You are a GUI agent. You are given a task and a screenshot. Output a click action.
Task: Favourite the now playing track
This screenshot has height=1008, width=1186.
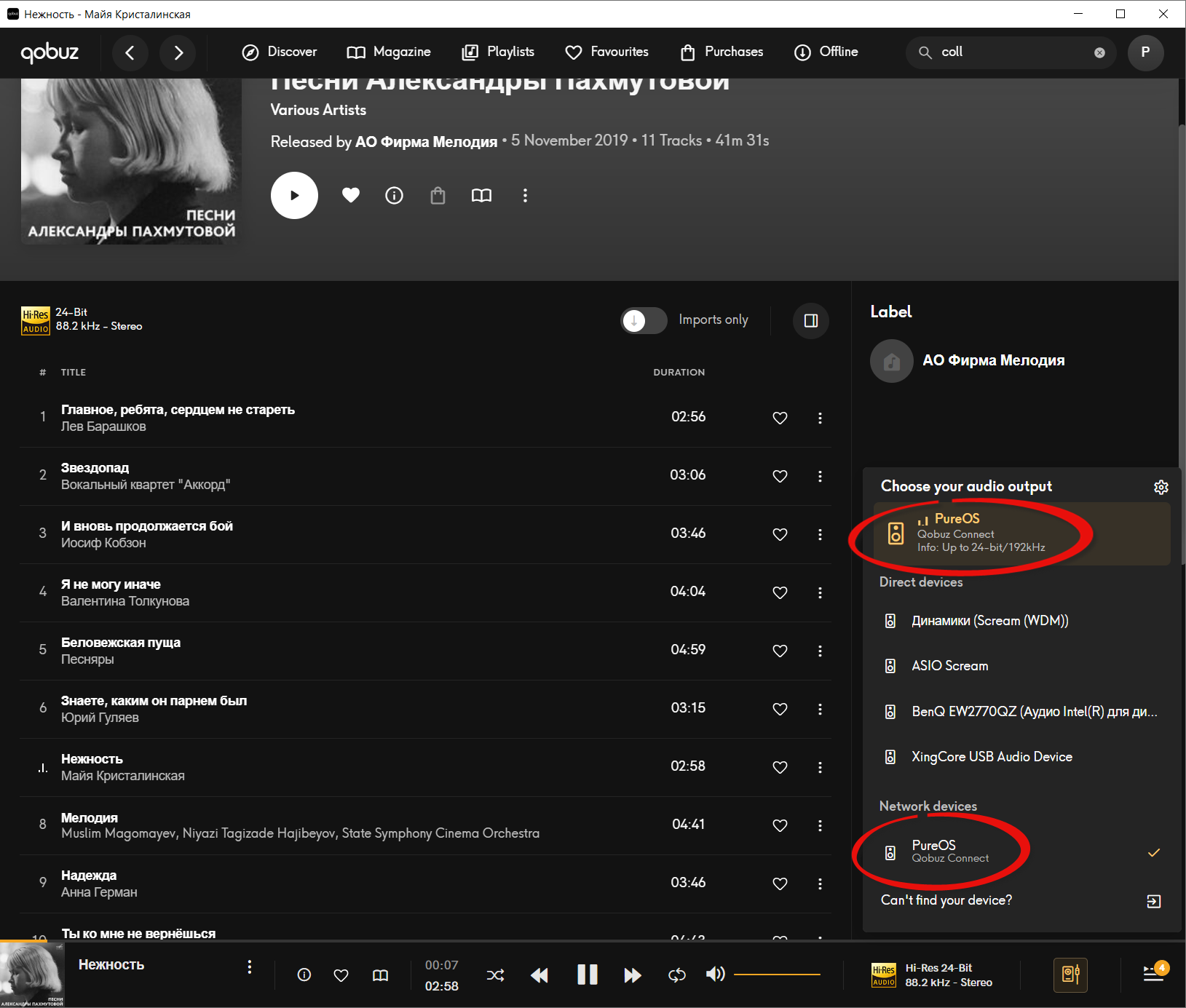pyautogui.click(x=341, y=975)
